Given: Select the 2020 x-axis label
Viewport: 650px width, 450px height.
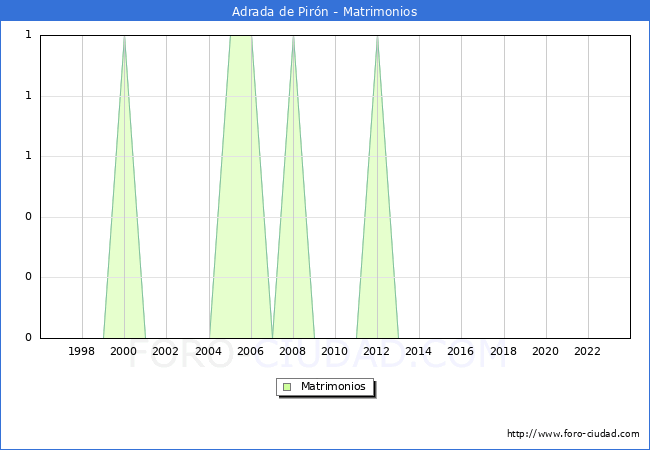Looking at the screenshot, I should 545,351.
